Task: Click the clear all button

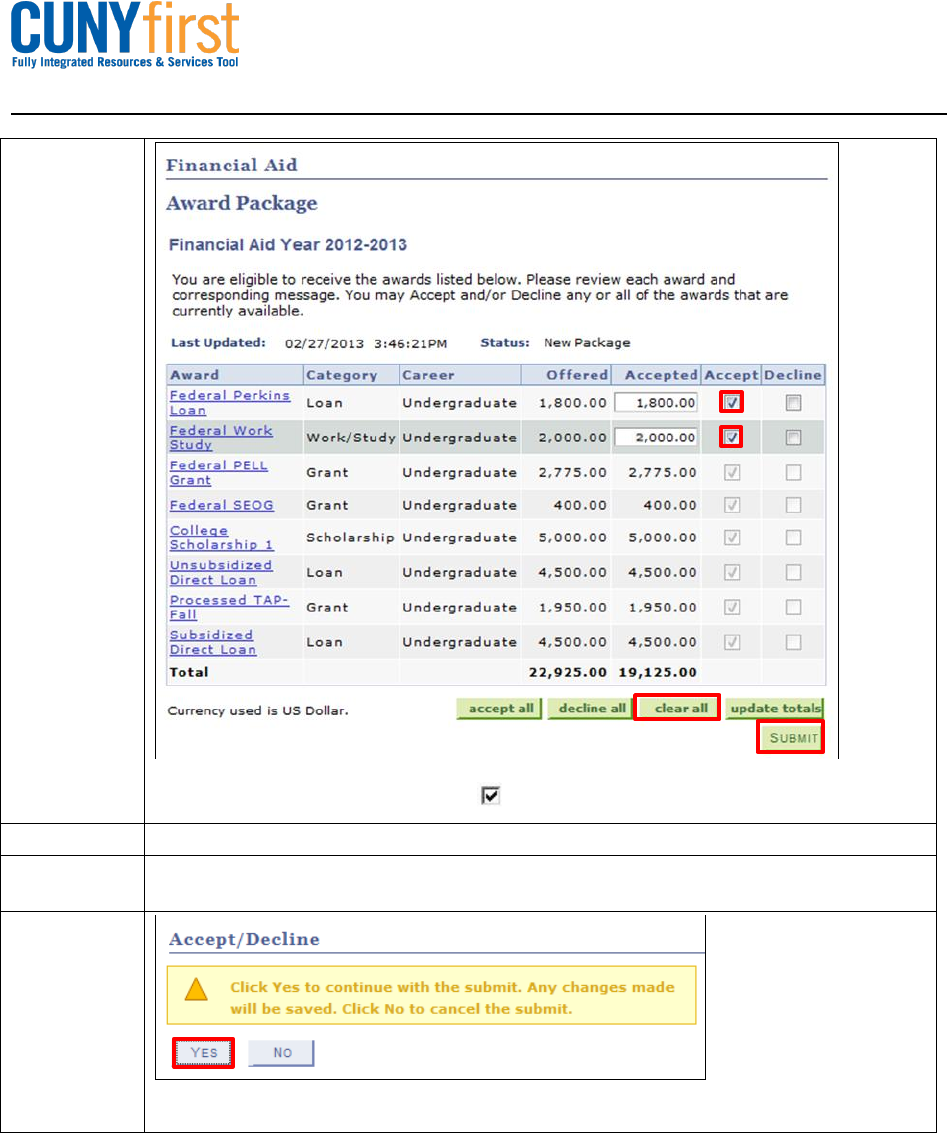Action: coord(678,709)
